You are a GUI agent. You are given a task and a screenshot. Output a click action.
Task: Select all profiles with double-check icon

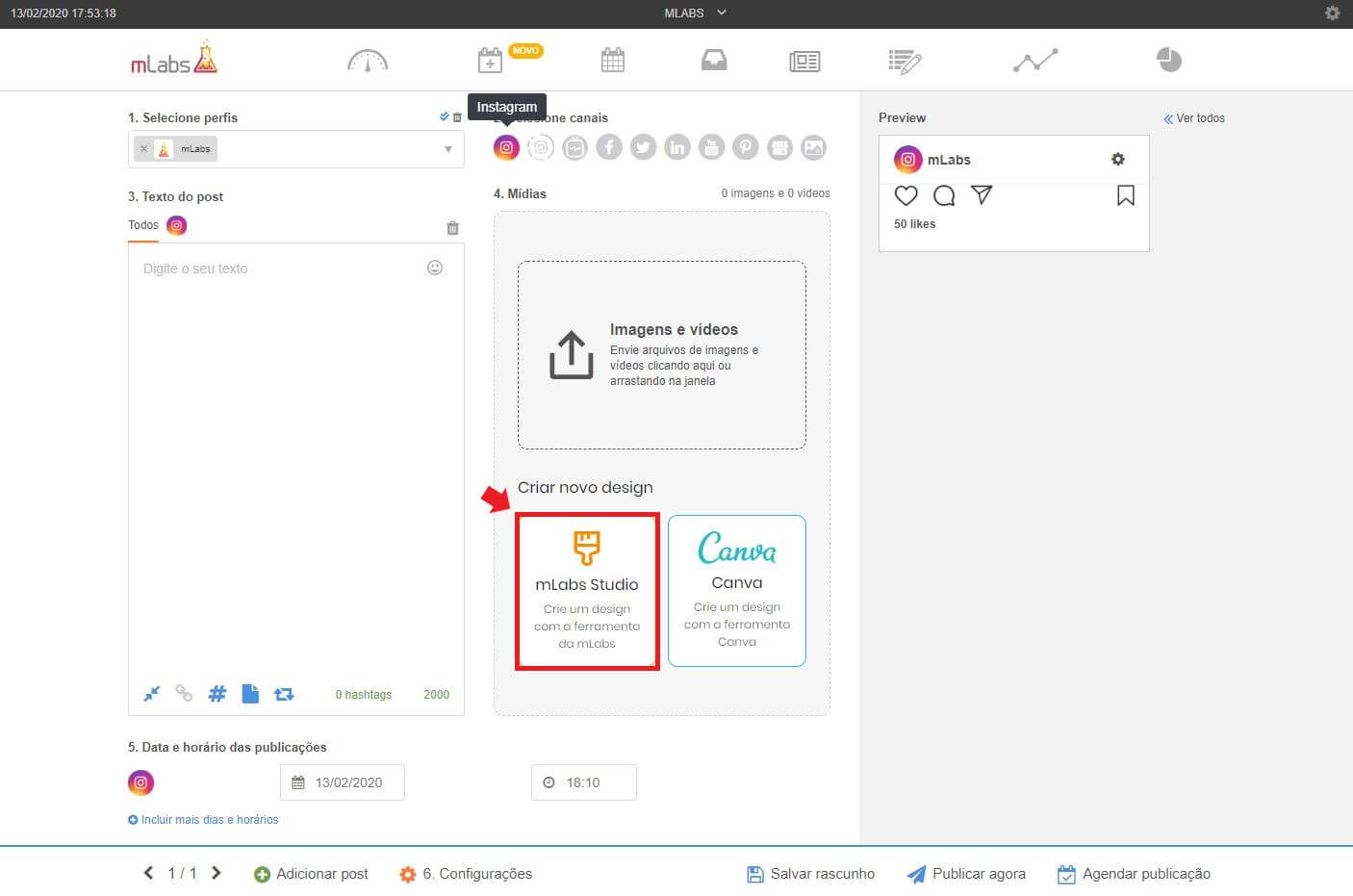click(x=444, y=116)
